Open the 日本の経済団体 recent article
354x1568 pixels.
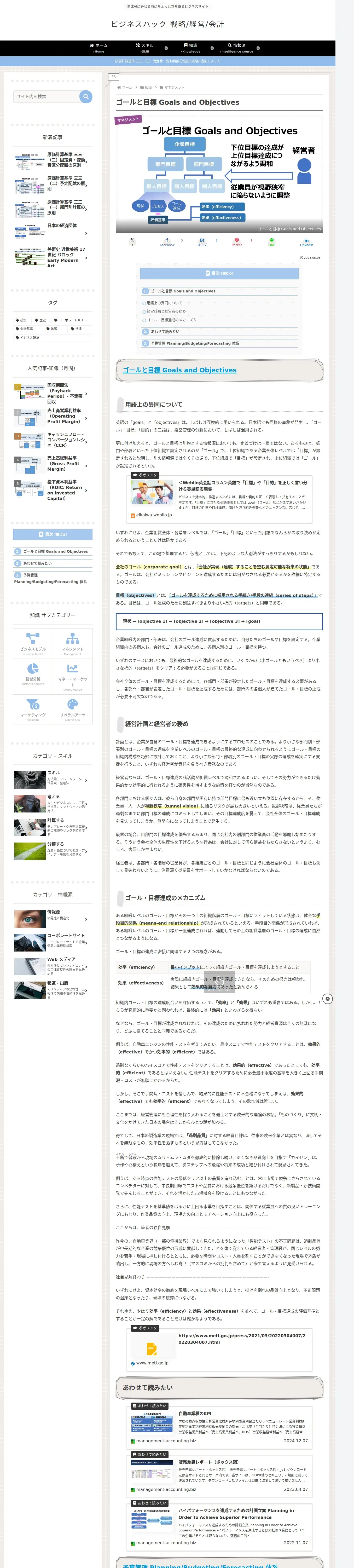point(53,233)
